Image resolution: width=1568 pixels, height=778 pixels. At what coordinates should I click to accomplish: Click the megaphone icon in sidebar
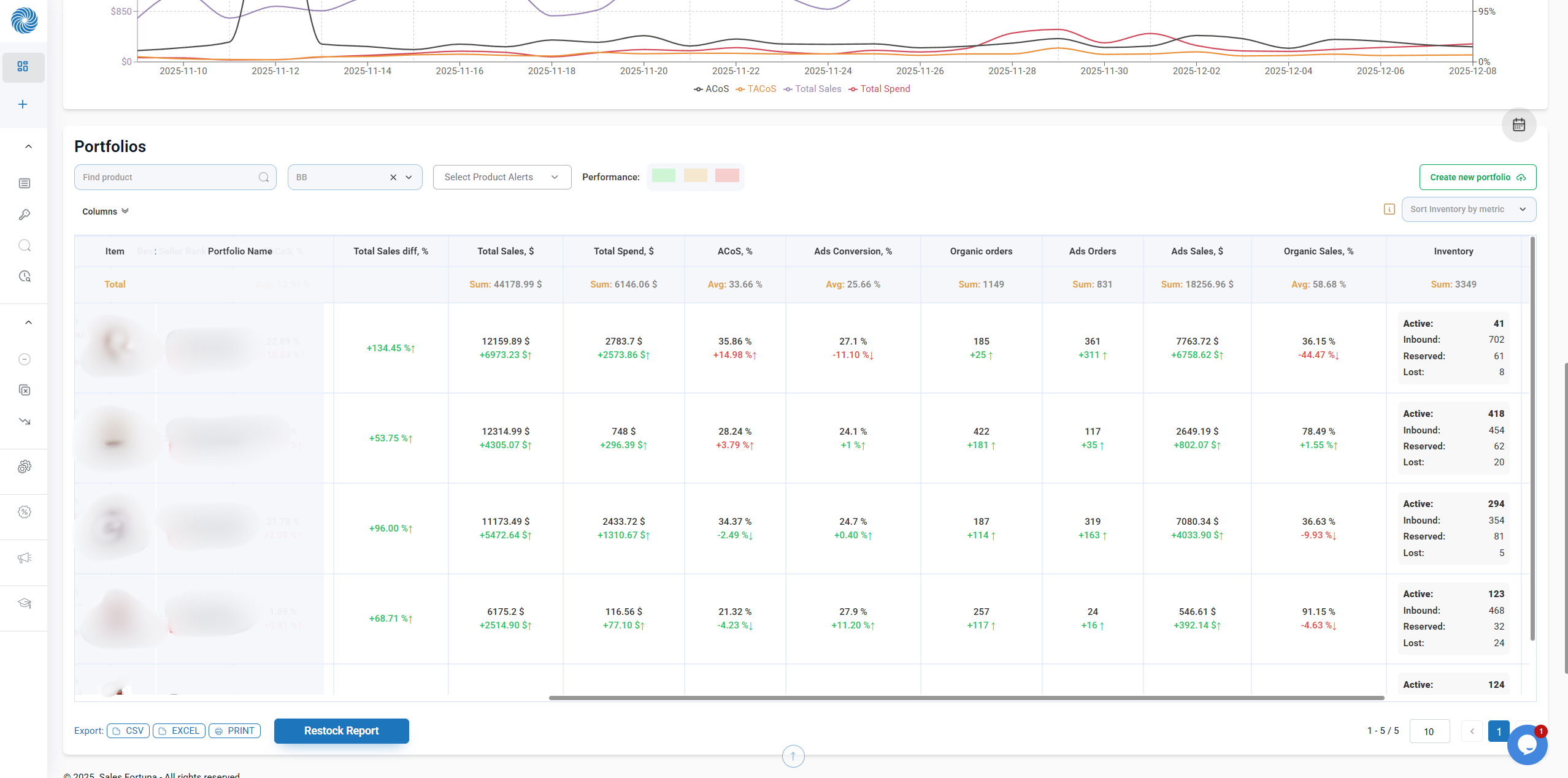(x=25, y=558)
